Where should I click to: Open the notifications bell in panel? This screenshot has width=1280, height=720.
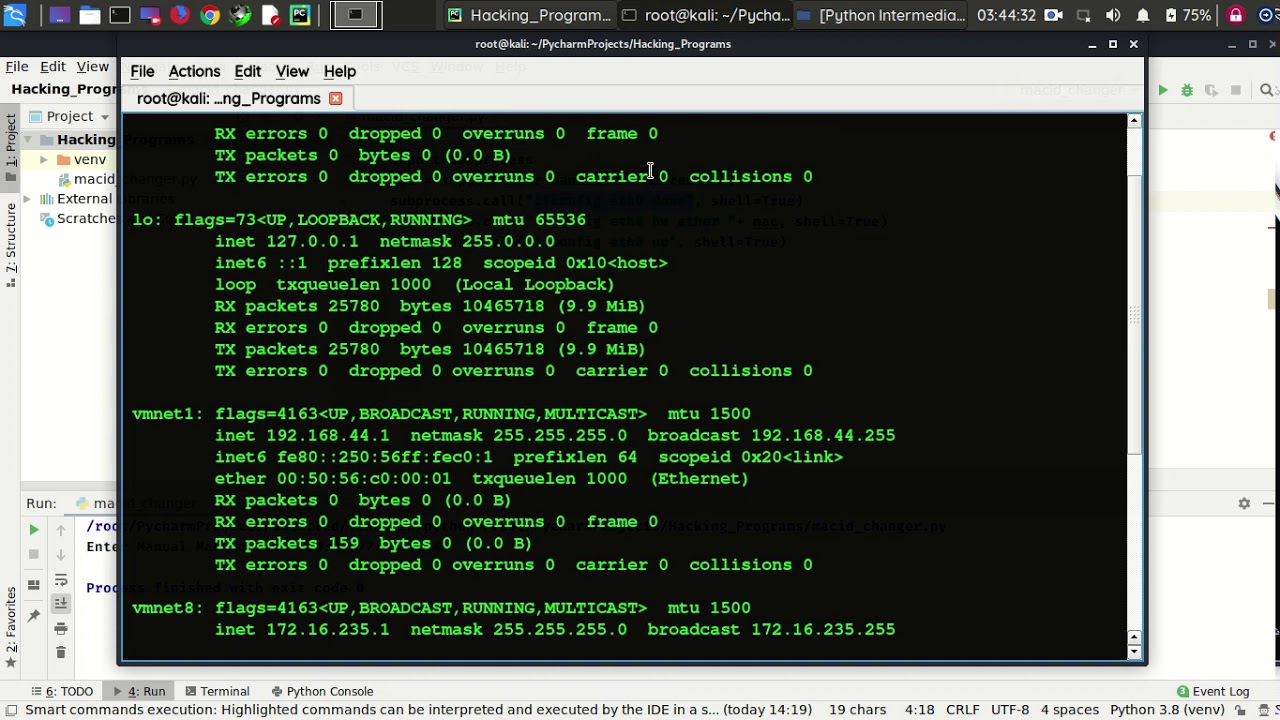(x=1143, y=15)
